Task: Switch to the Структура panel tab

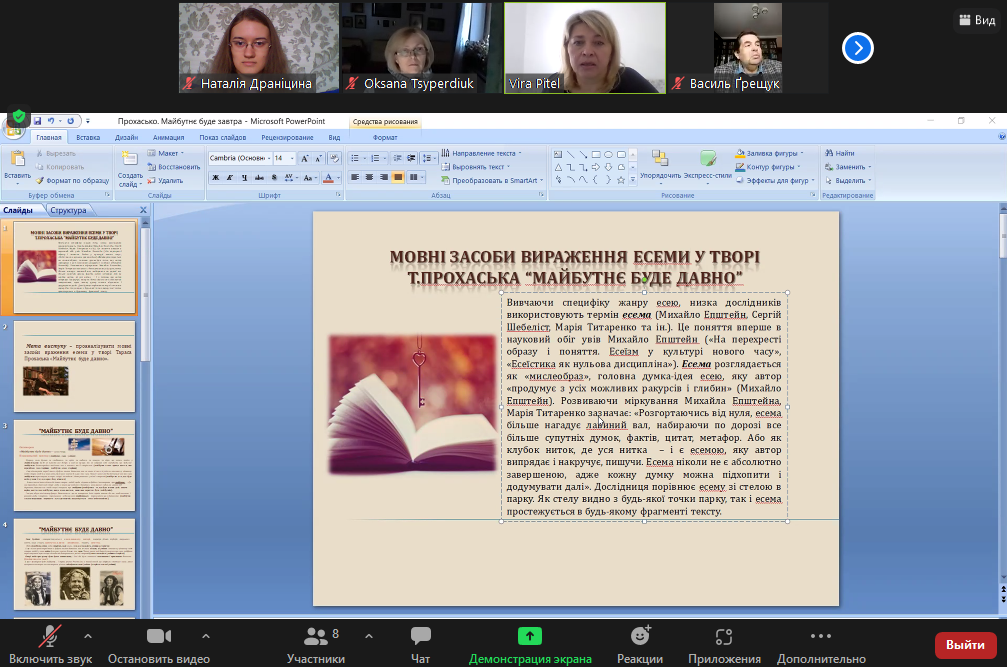Action: [x=68, y=210]
